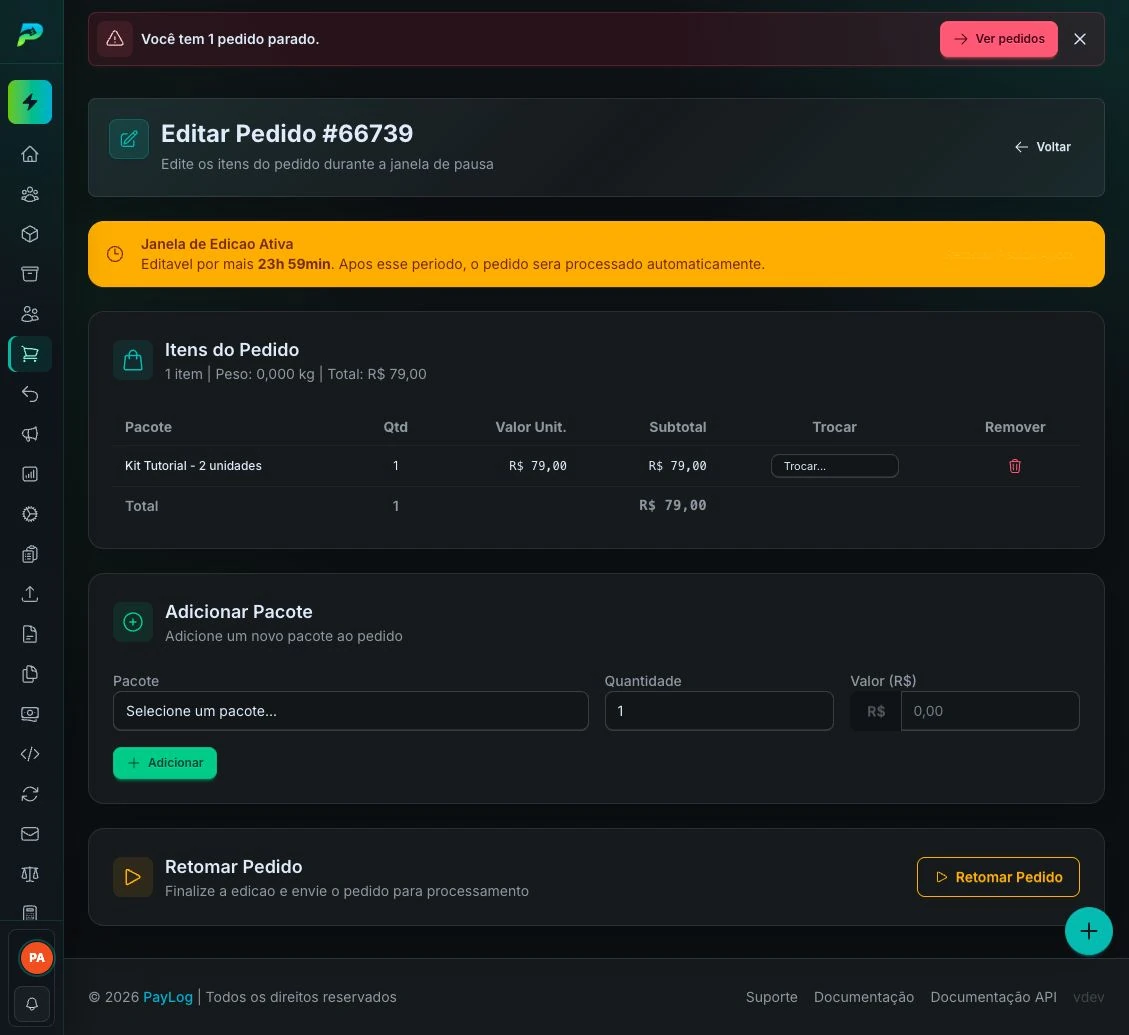Screen dimensions: 1129x1035
Task: Select the shopping cart orders icon
Action: pyautogui.click(x=30, y=354)
